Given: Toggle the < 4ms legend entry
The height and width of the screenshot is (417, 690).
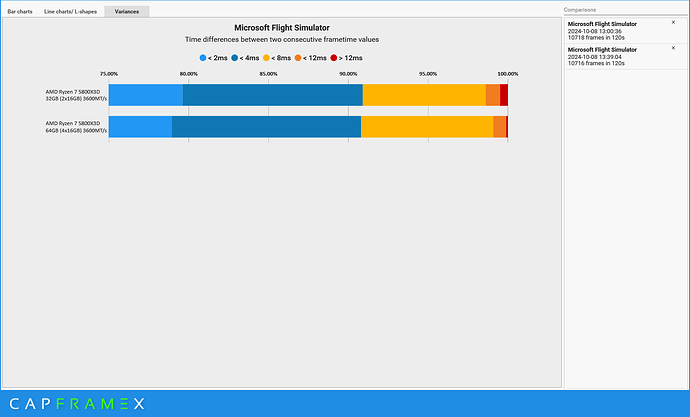Looking at the screenshot, I should click(245, 58).
